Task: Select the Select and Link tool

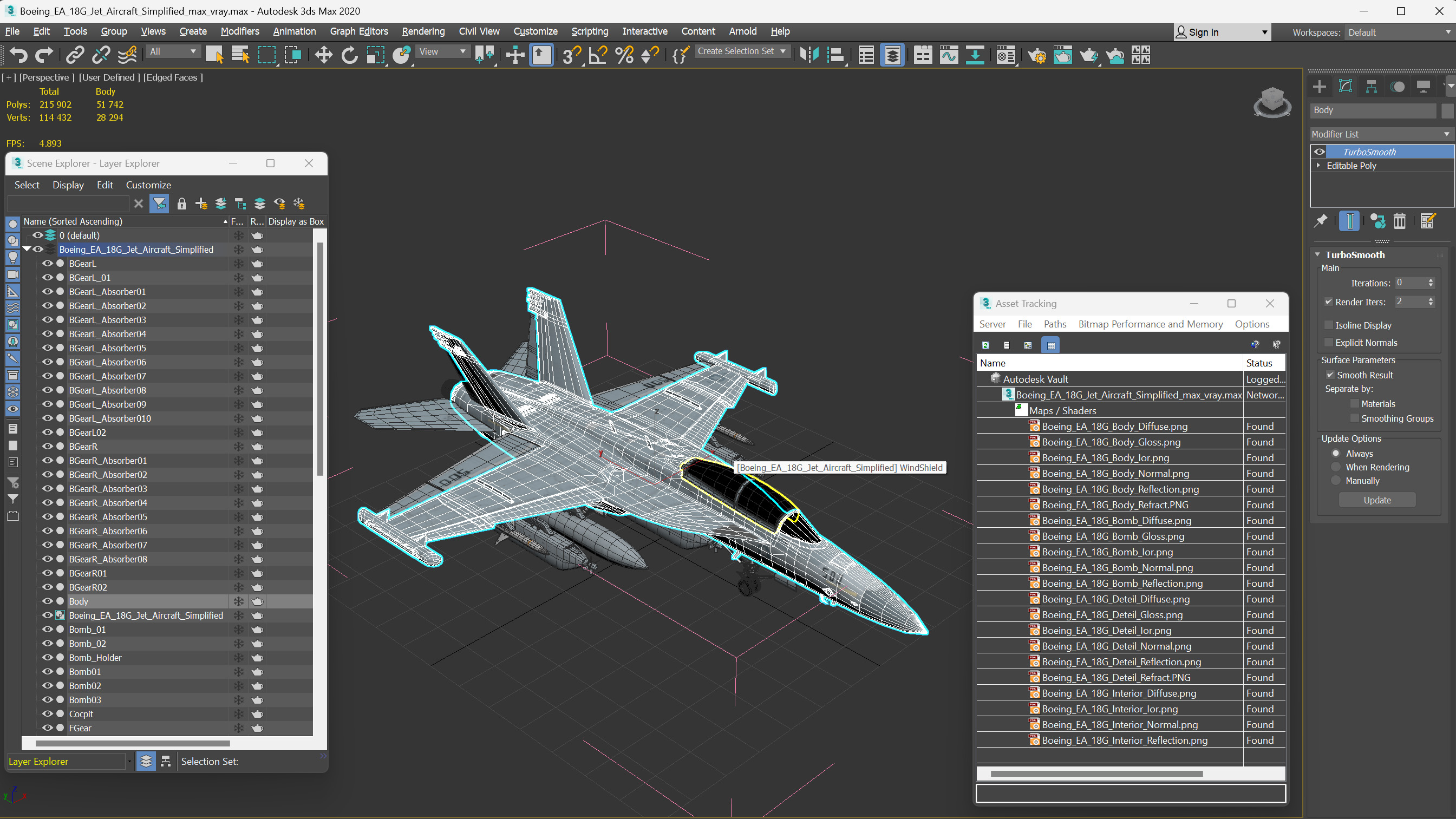Action: (x=75, y=55)
